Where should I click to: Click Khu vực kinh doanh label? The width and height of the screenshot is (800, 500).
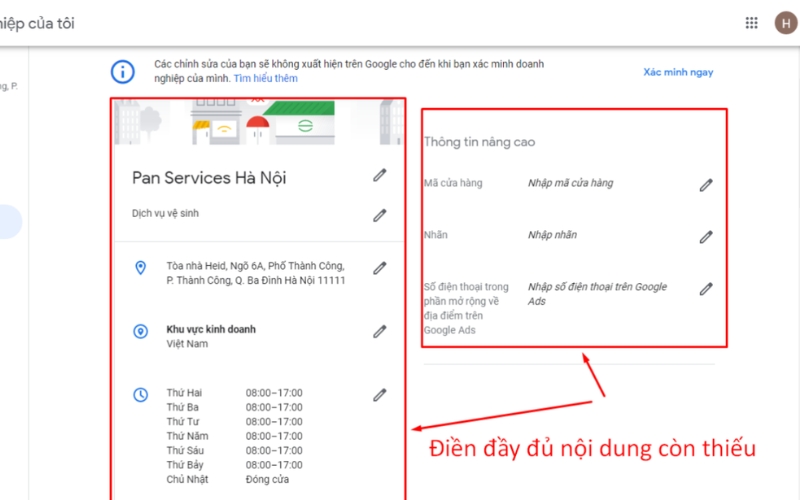coord(211,329)
